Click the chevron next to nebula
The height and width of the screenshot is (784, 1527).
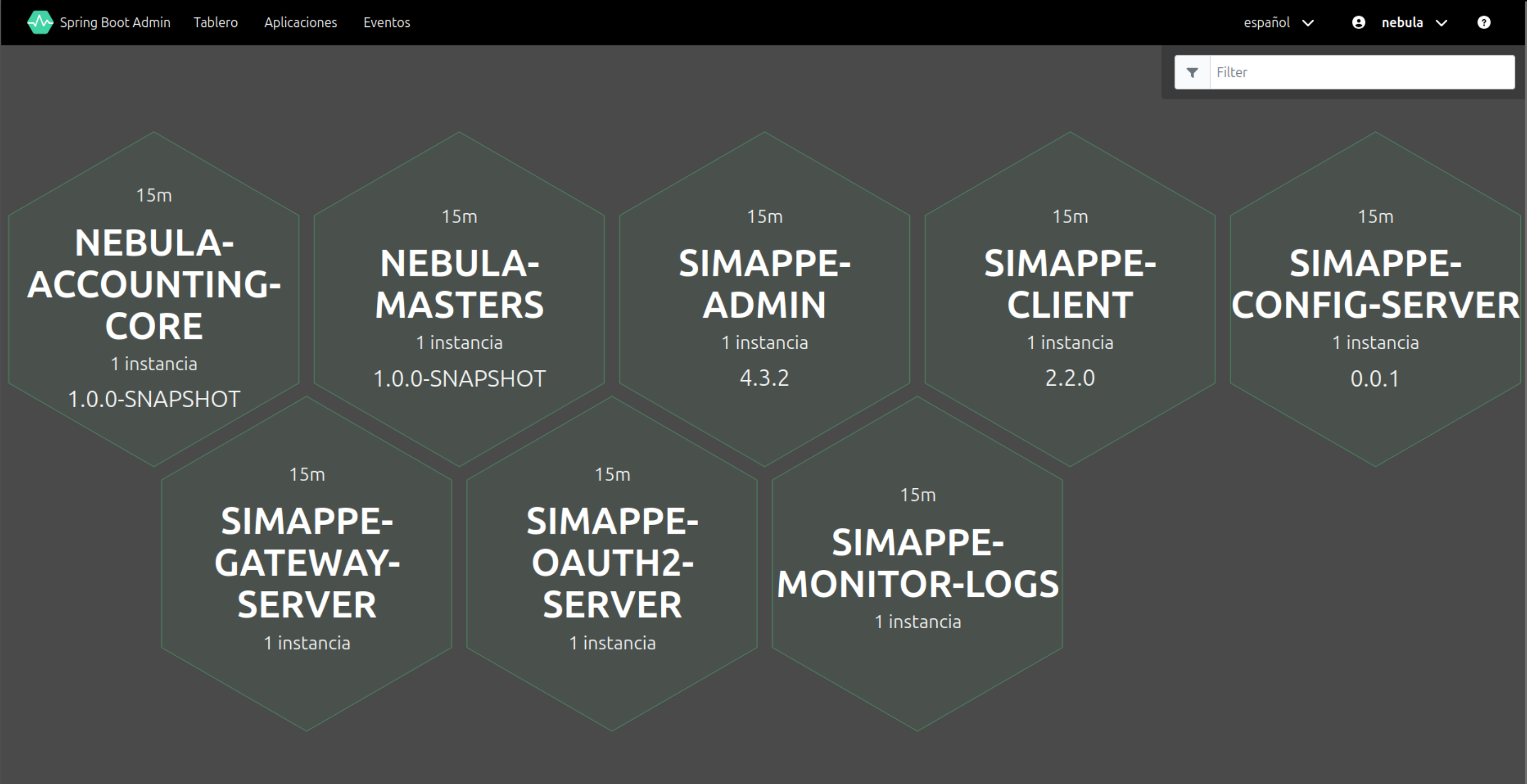coord(1441,23)
